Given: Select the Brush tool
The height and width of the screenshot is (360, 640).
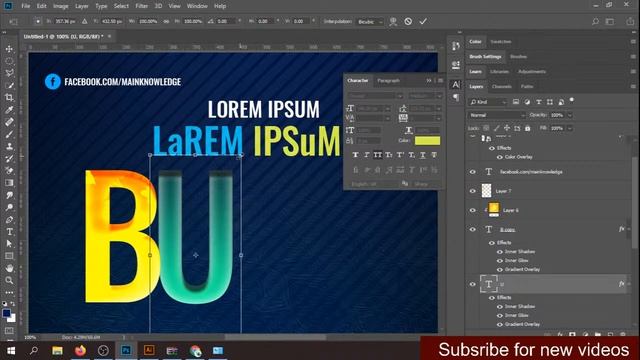Looking at the screenshot, I should [9, 134].
